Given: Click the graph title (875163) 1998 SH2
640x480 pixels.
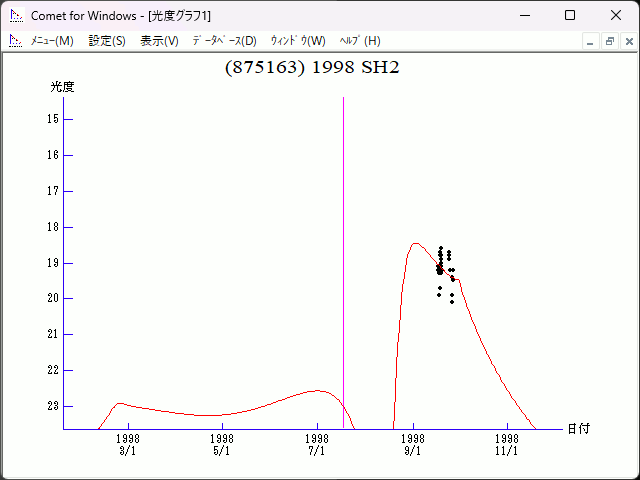Looking at the screenshot, I should coord(312,67).
